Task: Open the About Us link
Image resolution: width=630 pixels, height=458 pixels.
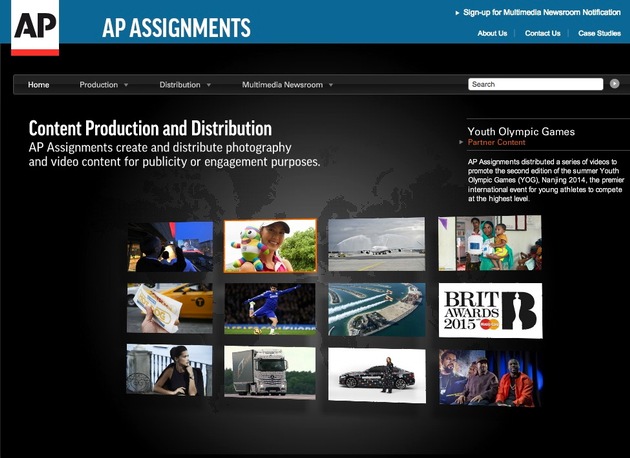Action: 492,33
